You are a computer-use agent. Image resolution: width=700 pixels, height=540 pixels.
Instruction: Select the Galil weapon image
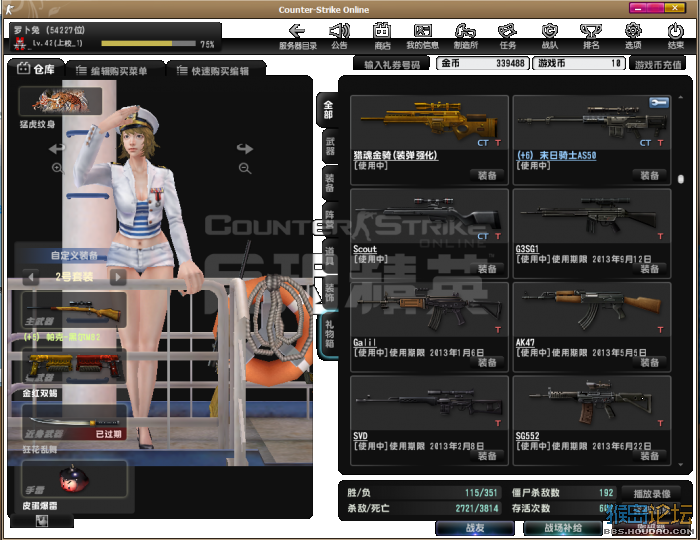429,309
